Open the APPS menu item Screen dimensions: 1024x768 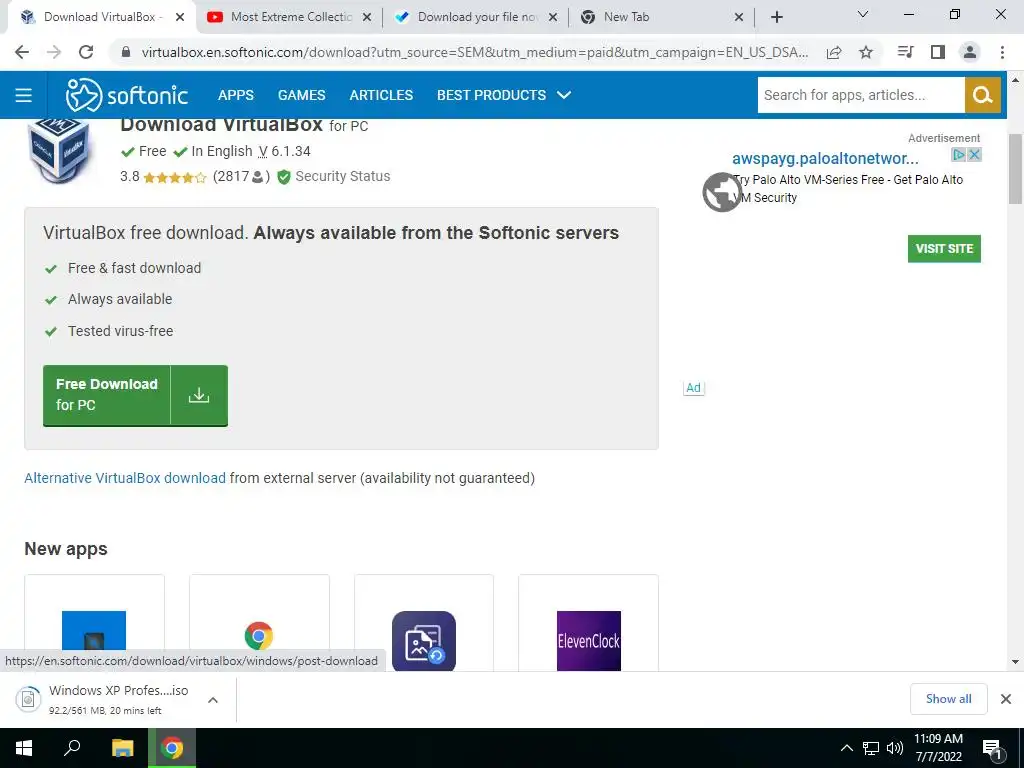pos(236,95)
